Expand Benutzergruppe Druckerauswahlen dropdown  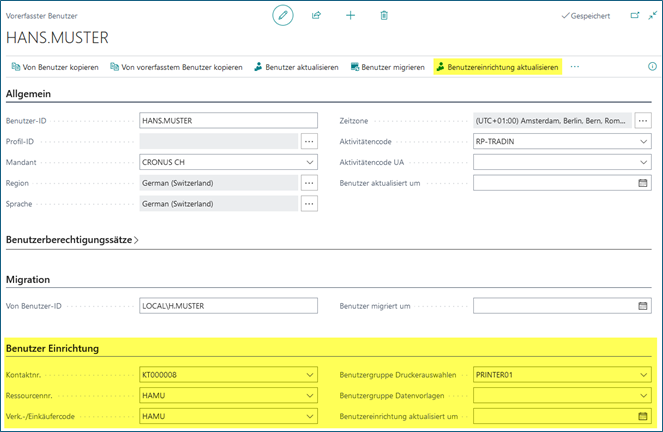point(643,375)
